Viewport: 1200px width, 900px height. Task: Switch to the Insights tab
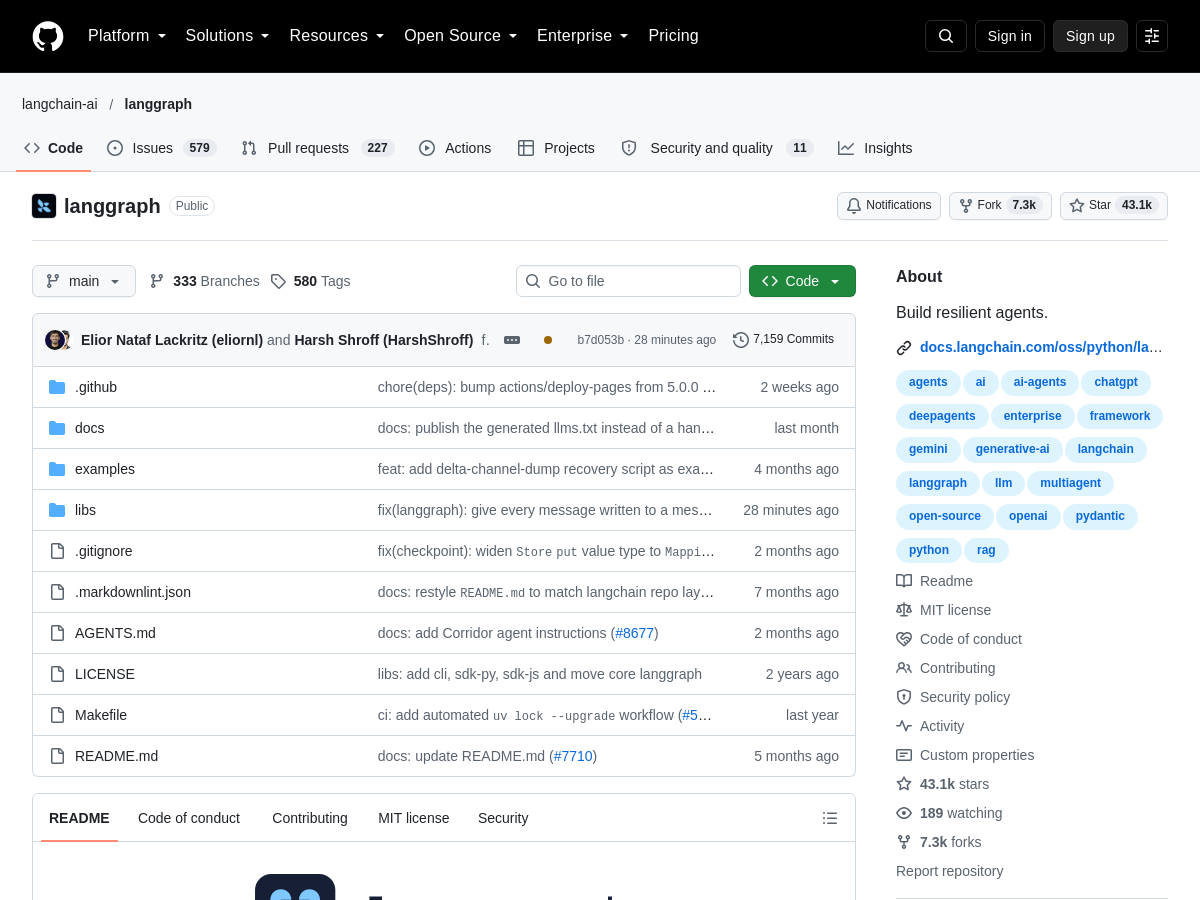(875, 148)
